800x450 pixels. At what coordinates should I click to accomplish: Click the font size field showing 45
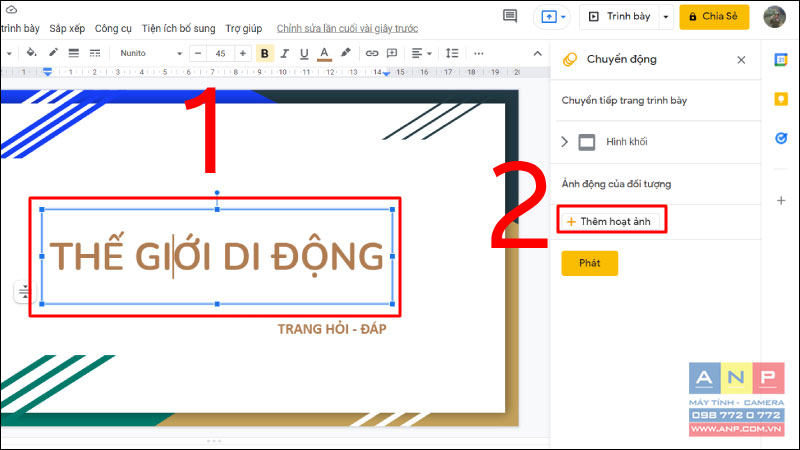pyautogui.click(x=220, y=53)
